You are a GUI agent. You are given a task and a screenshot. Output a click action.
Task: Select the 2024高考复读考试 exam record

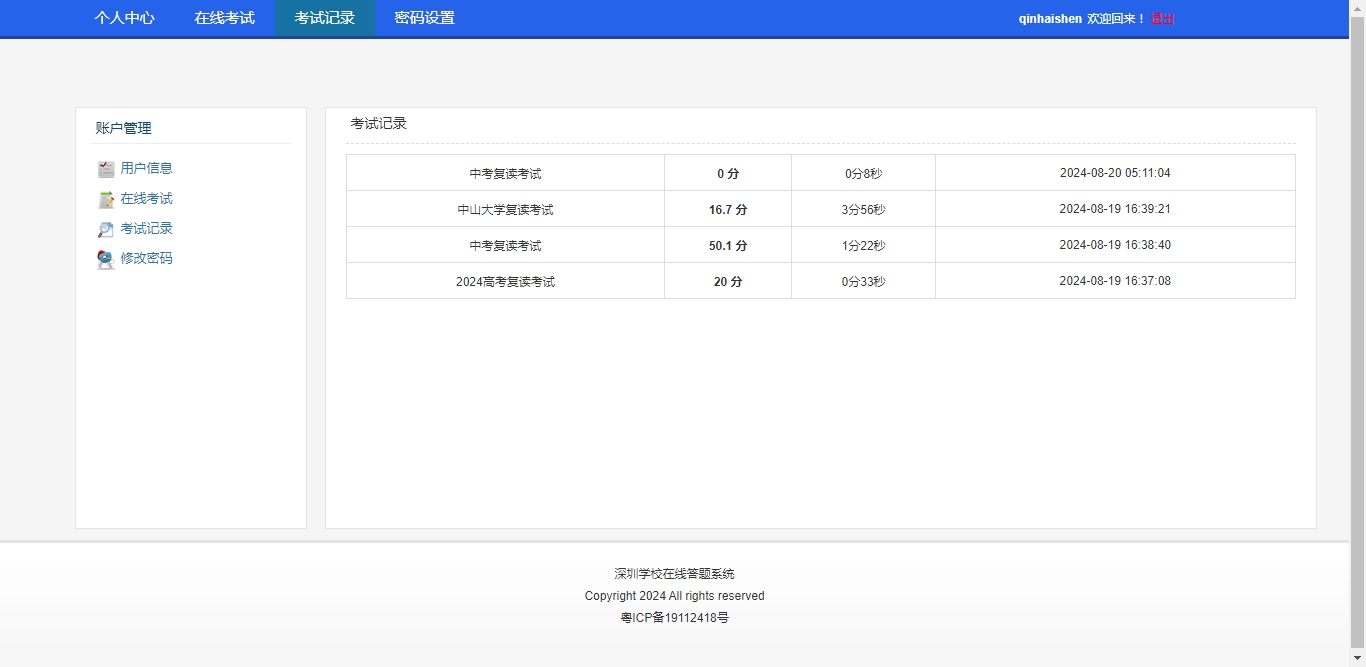tap(505, 282)
